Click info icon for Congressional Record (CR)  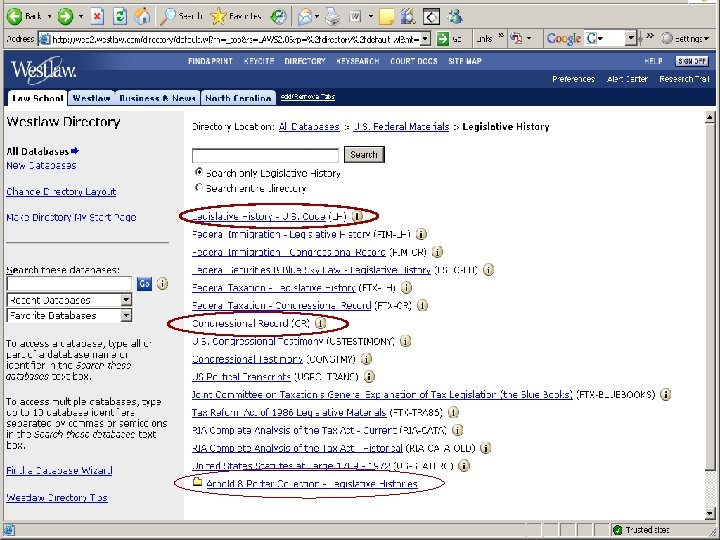pos(321,323)
